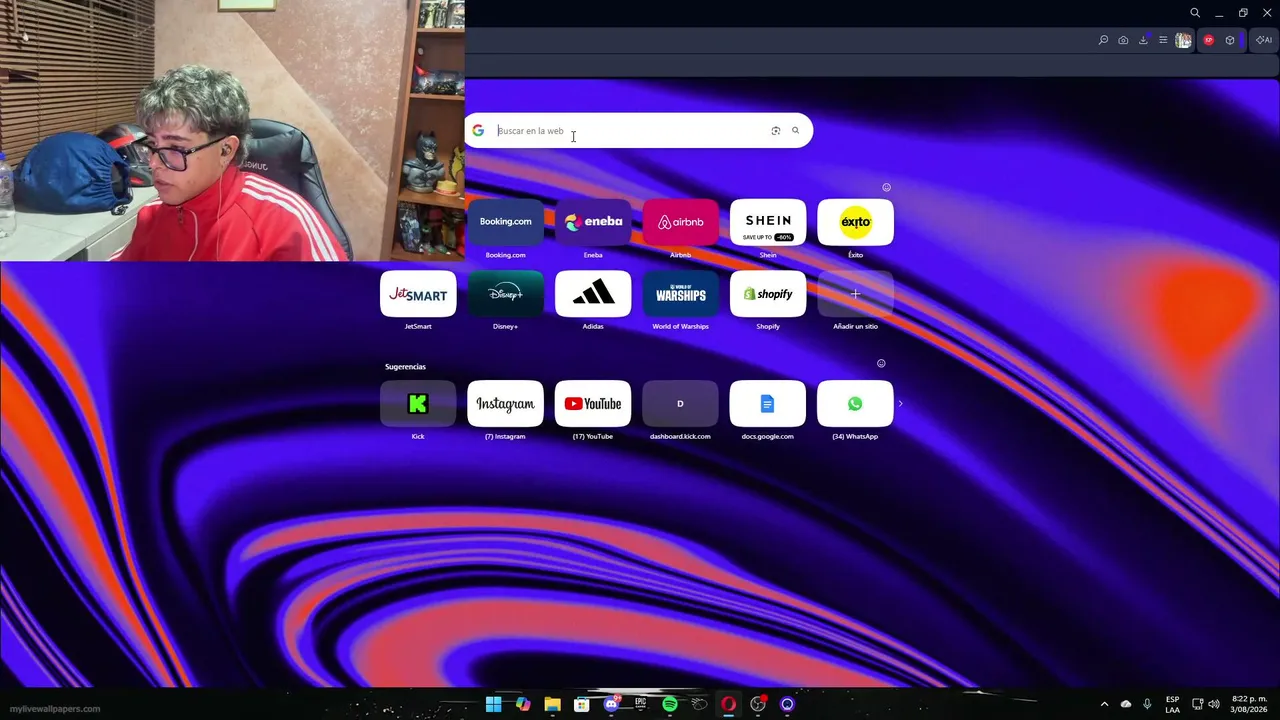Expand the system tray hidden icons chevron
The image size is (1280, 720).
[x=1104, y=704]
